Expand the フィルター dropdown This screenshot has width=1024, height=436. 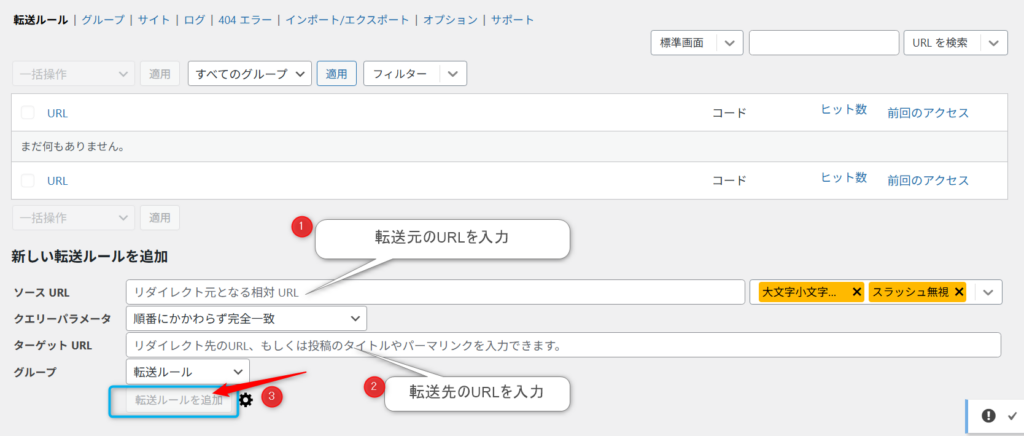453,74
